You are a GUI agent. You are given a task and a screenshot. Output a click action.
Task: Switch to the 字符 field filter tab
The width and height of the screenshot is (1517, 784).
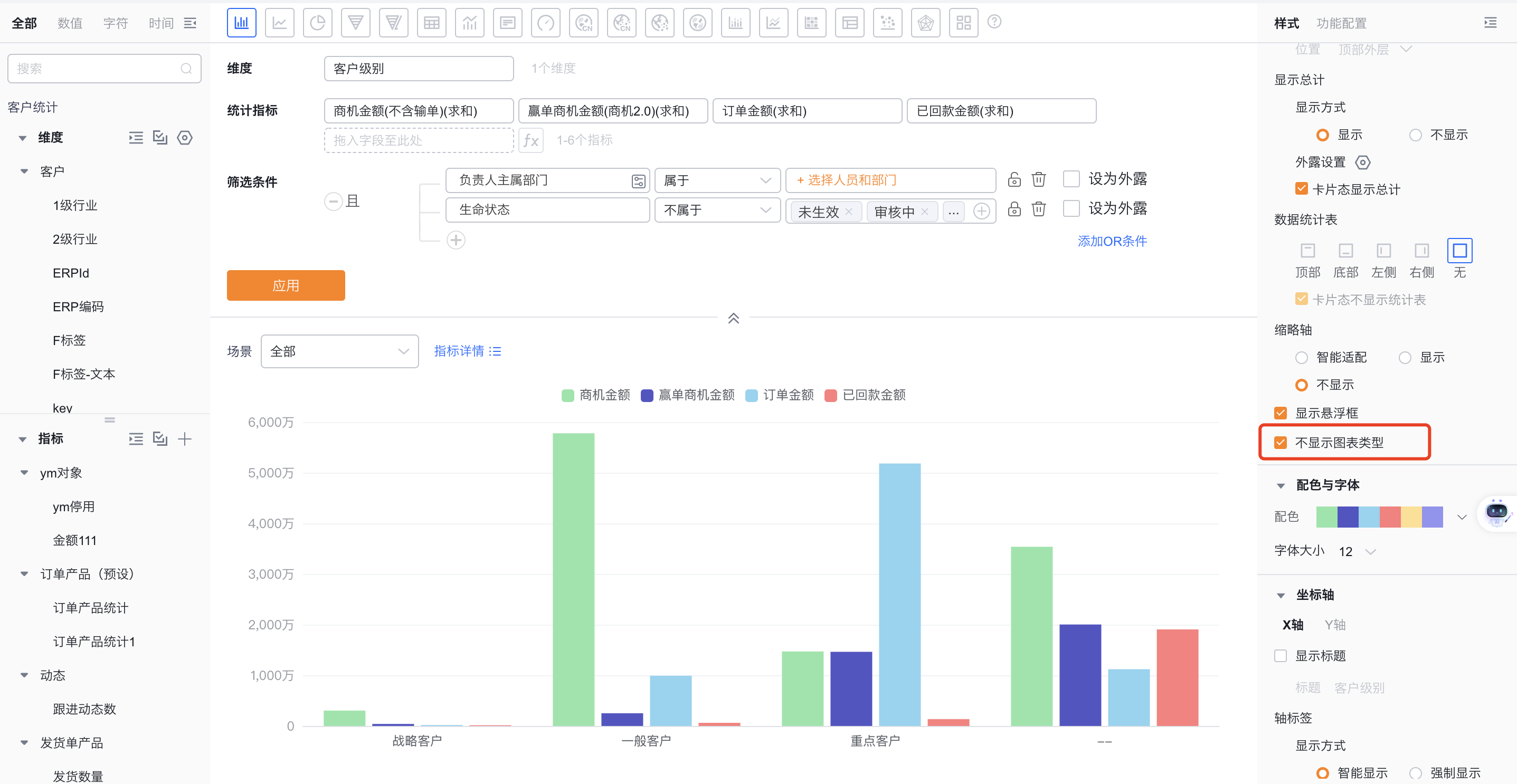click(116, 23)
